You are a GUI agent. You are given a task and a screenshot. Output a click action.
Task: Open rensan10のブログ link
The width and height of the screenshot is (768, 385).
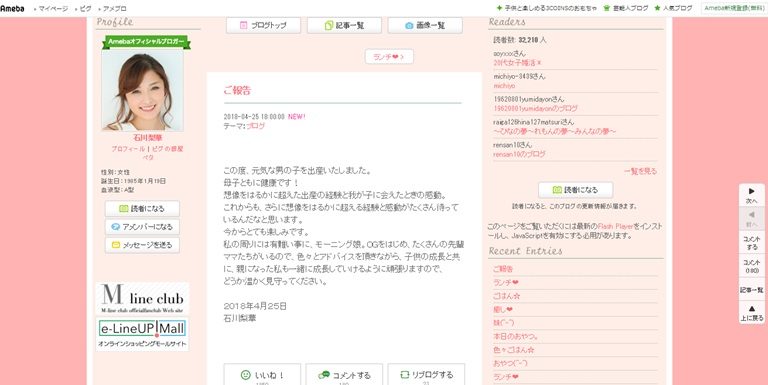click(519, 154)
